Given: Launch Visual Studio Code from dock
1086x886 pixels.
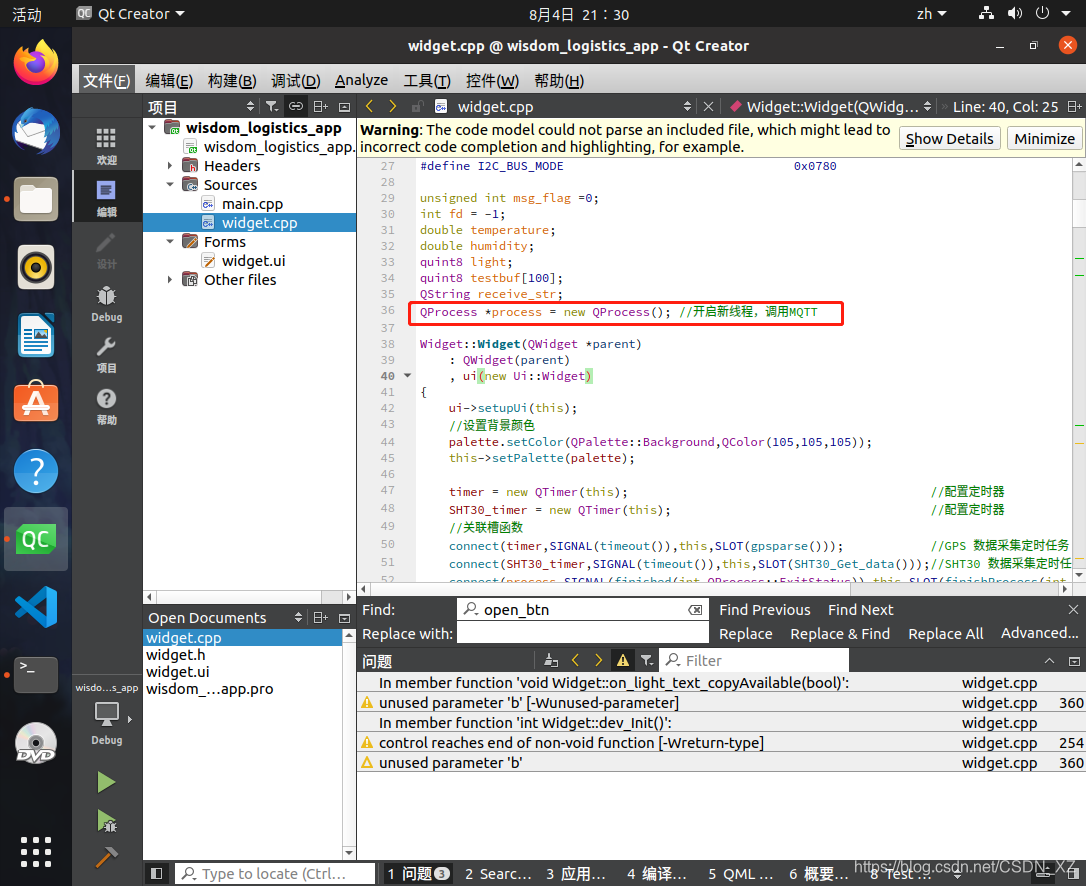Looking at the screenshot, I should pos(36,606).
